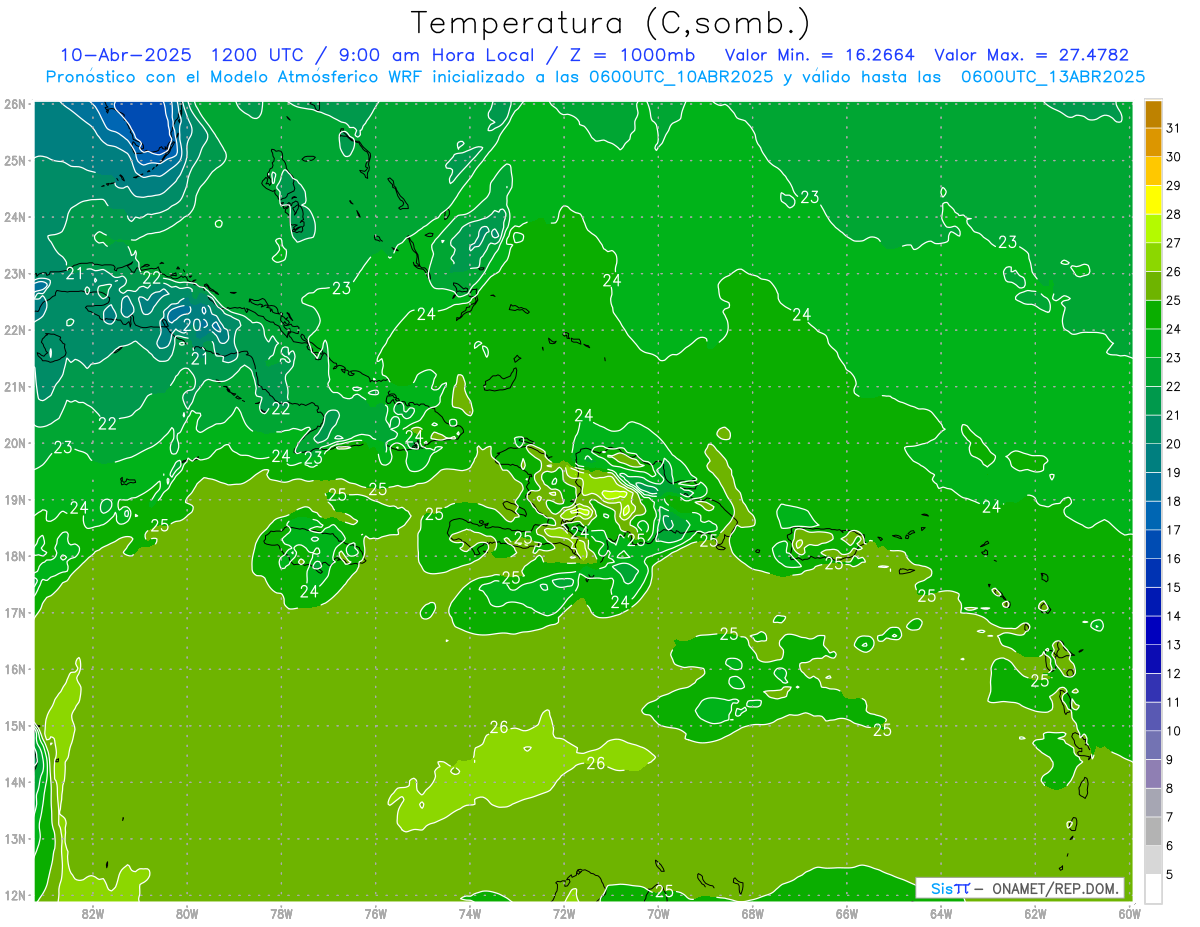Click the legend value '9'

1170,760
